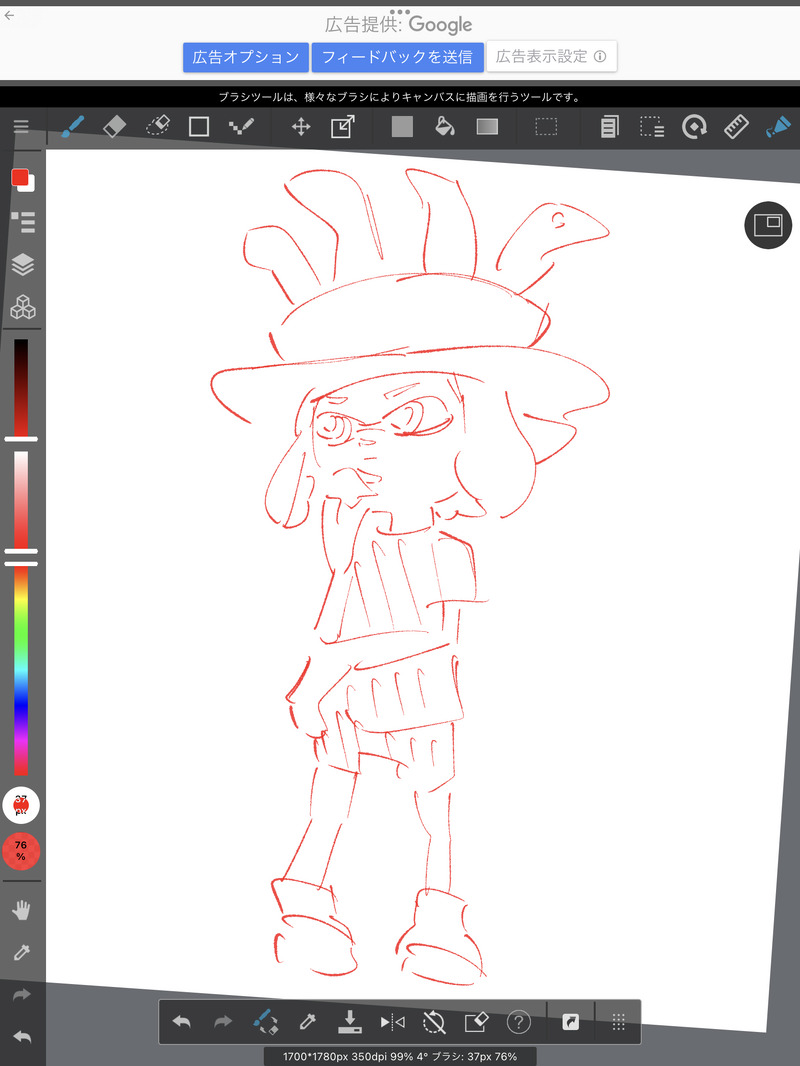The image size is (800, 1066).
Task: Redo using the bottom toolbar arrow
Action: [223, 1021]
